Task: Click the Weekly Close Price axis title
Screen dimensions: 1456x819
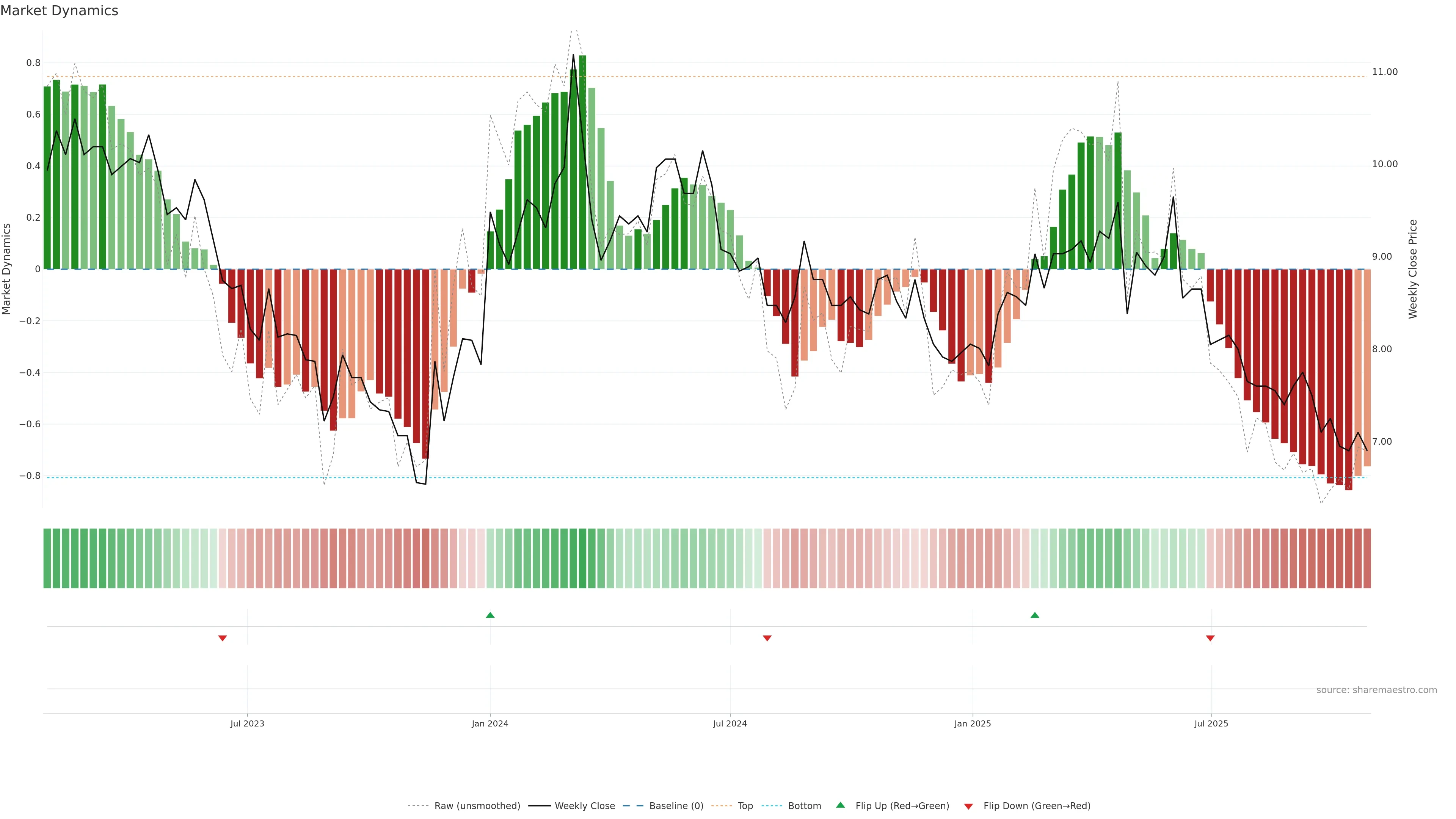Action: [x=1412, y=269]
